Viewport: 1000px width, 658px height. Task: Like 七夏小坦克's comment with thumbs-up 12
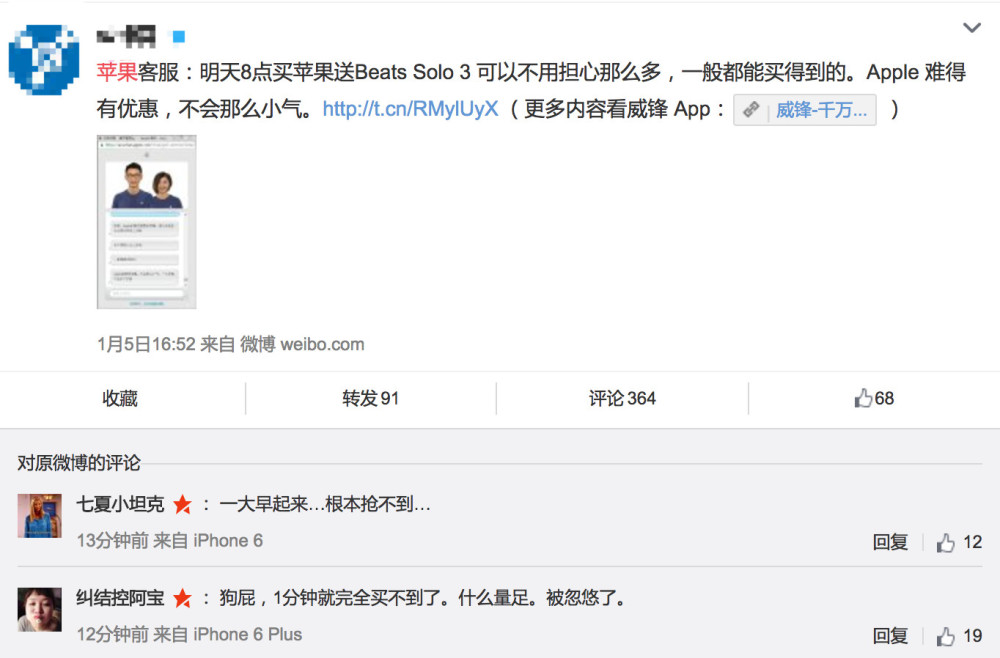click(x=959, y=542)
